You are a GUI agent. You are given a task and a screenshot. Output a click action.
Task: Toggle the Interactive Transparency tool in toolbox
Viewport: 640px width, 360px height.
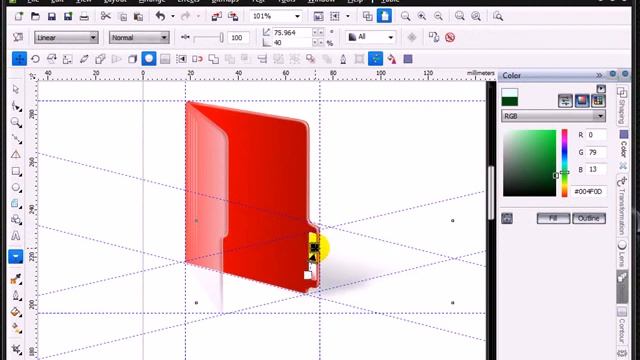[16, 257]
